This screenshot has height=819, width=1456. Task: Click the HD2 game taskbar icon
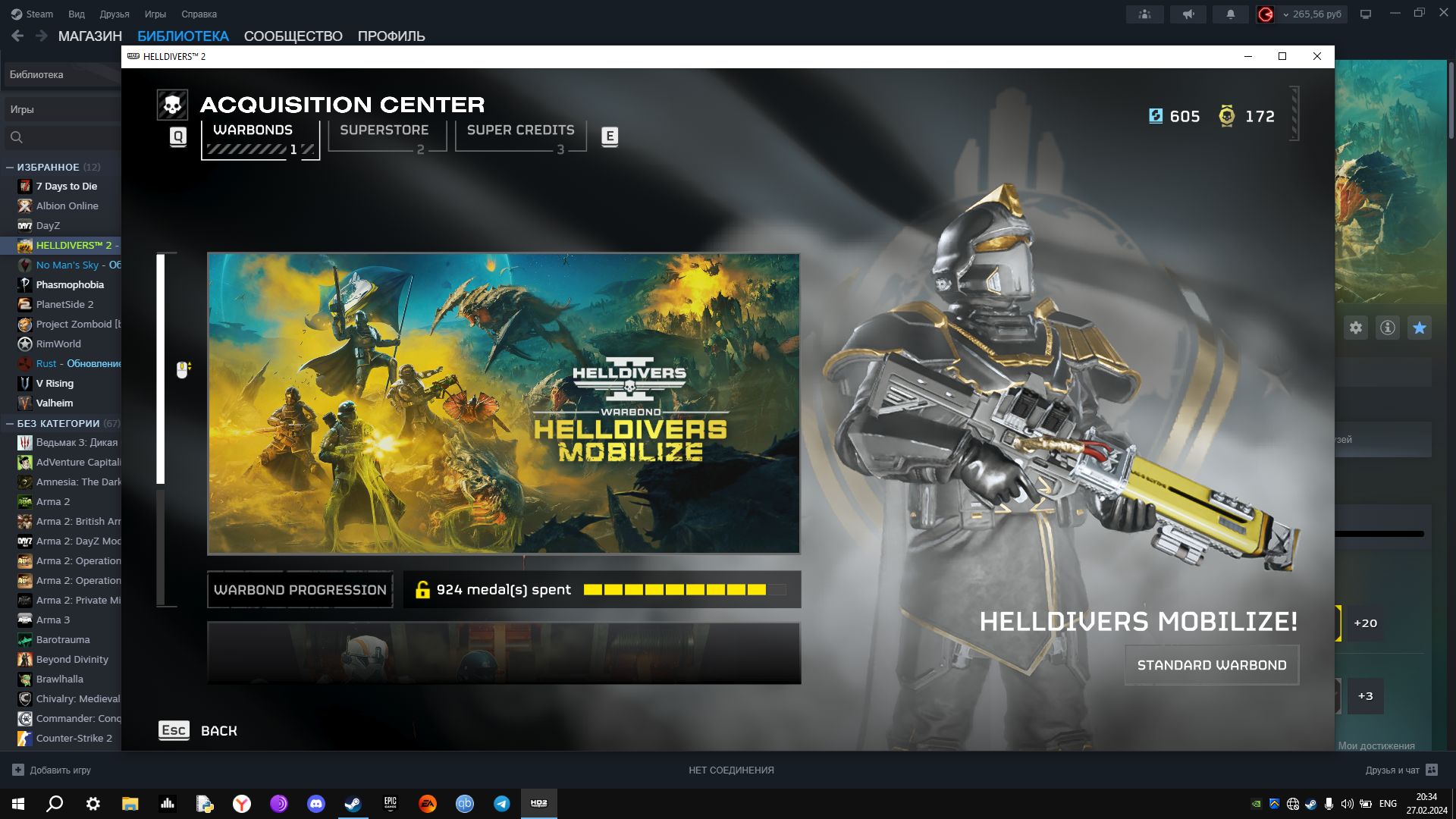click(538, 804)
